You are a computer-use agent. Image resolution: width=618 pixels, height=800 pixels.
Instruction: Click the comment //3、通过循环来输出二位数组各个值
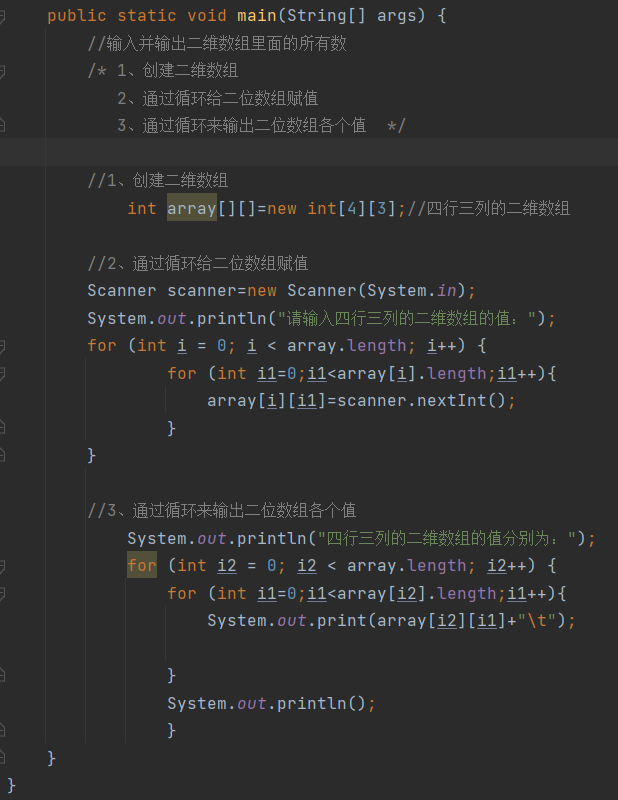[x=222, y=510]
